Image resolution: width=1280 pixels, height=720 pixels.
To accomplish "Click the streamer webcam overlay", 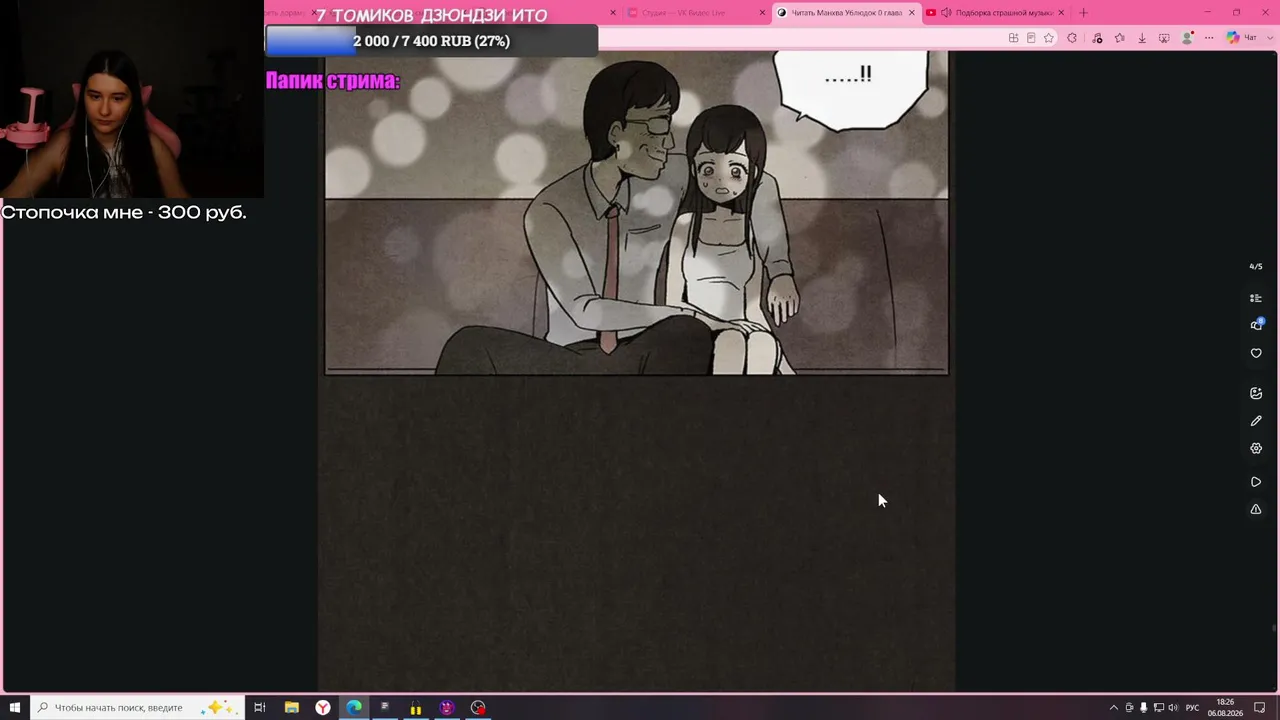I will coord(132,99).
